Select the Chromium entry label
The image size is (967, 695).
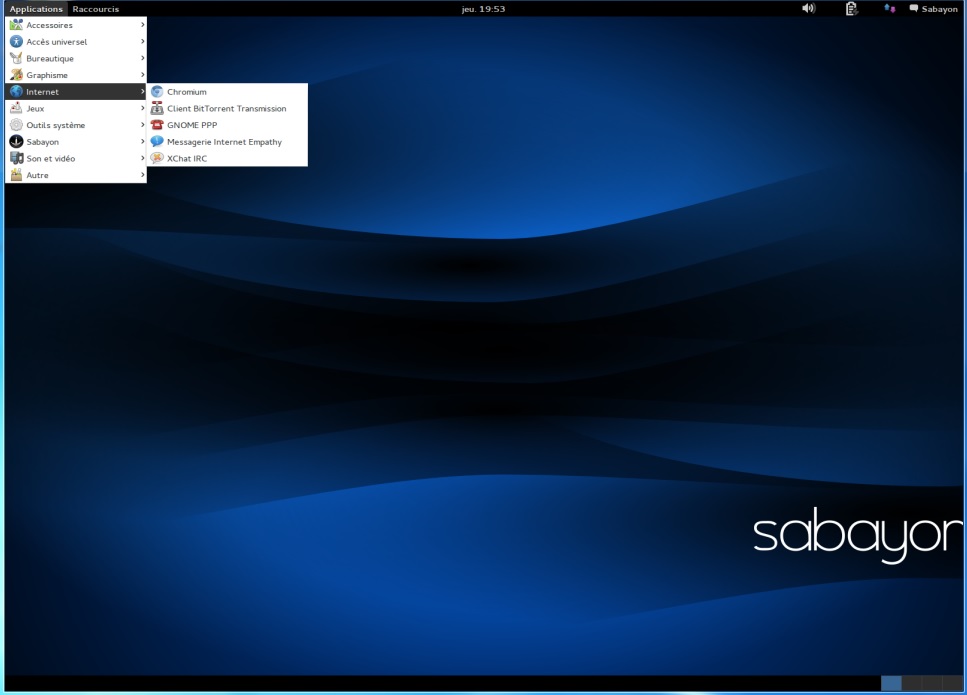(x=187, y=92)
